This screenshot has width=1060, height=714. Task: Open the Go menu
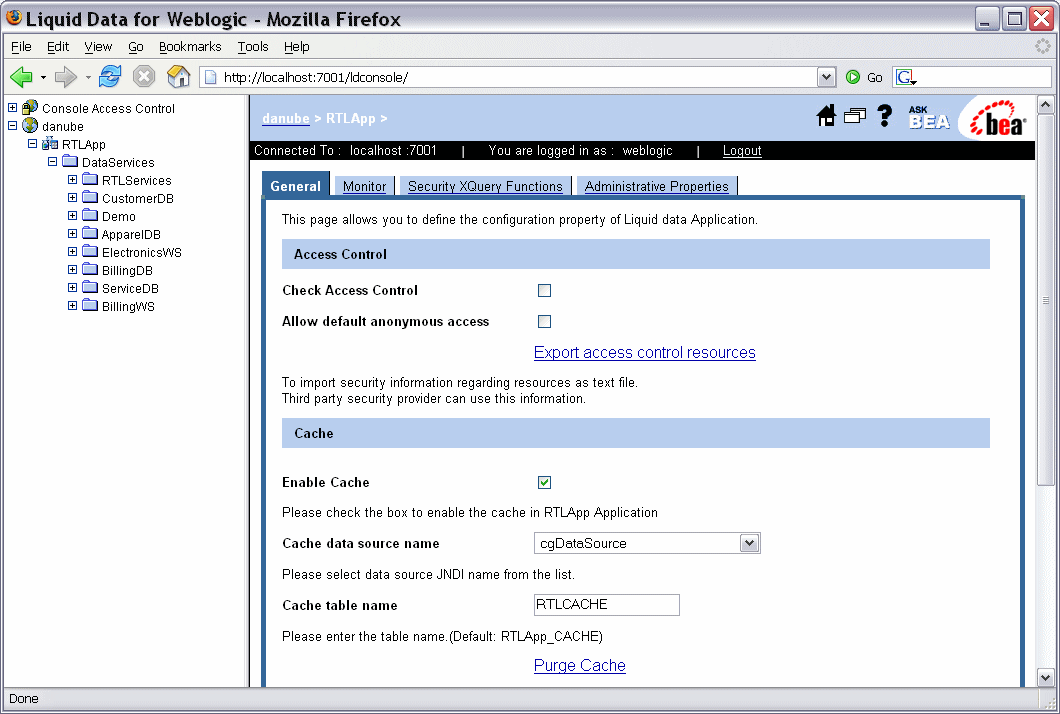tap(136, 47)
